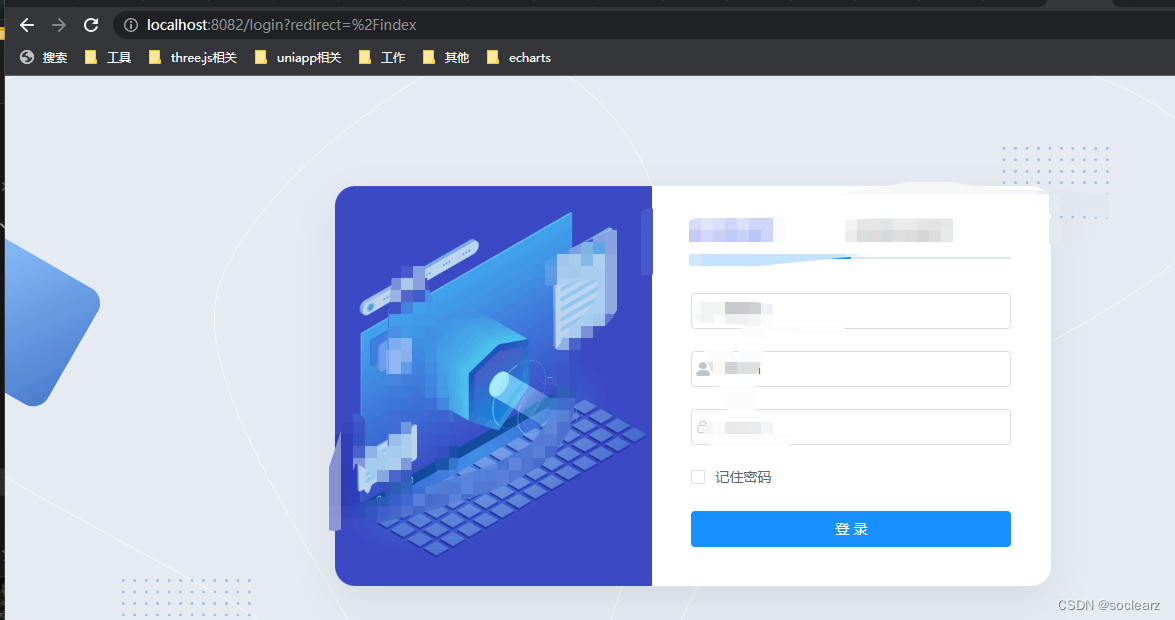Select the second blurred login tab

[898, 230]
